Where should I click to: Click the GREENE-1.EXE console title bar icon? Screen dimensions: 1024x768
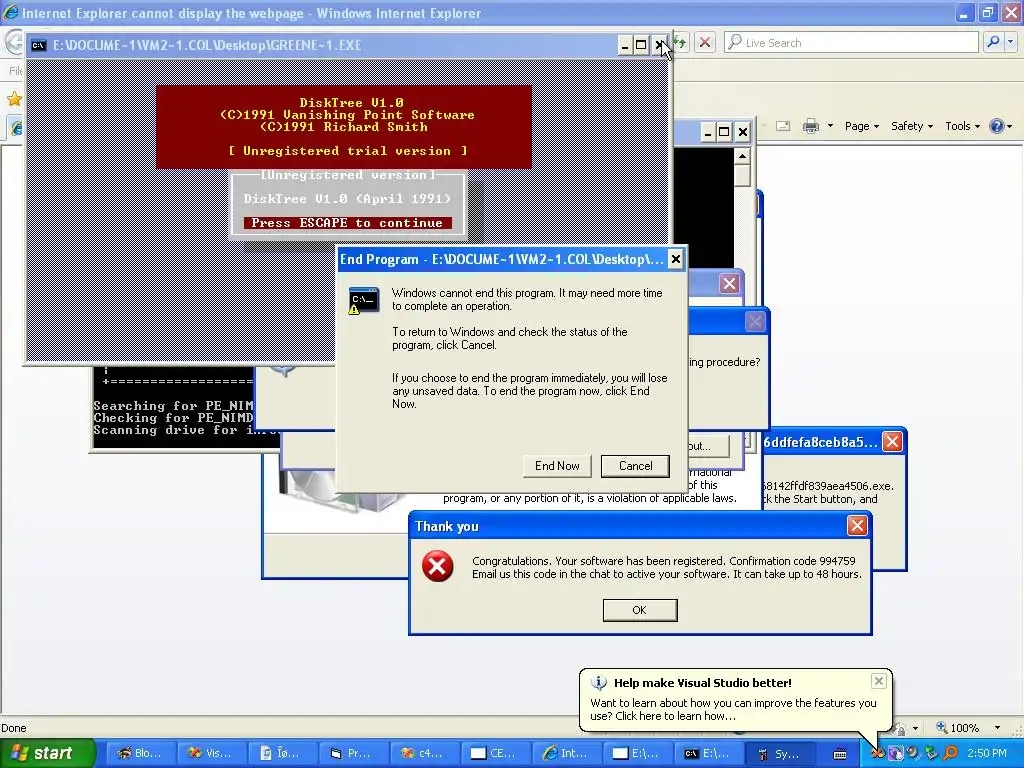[39, 45]
